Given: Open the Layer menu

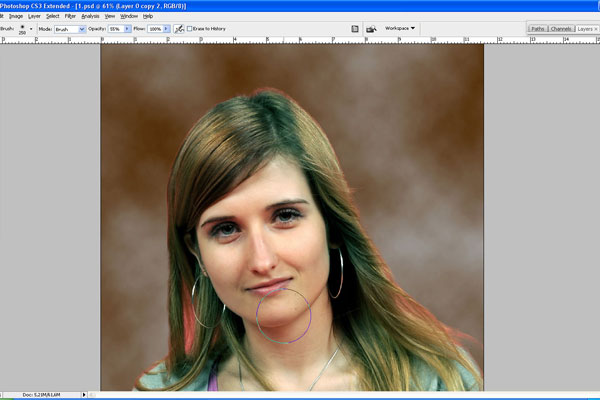Looking at the screenshot, I should [x=34, y=16].
